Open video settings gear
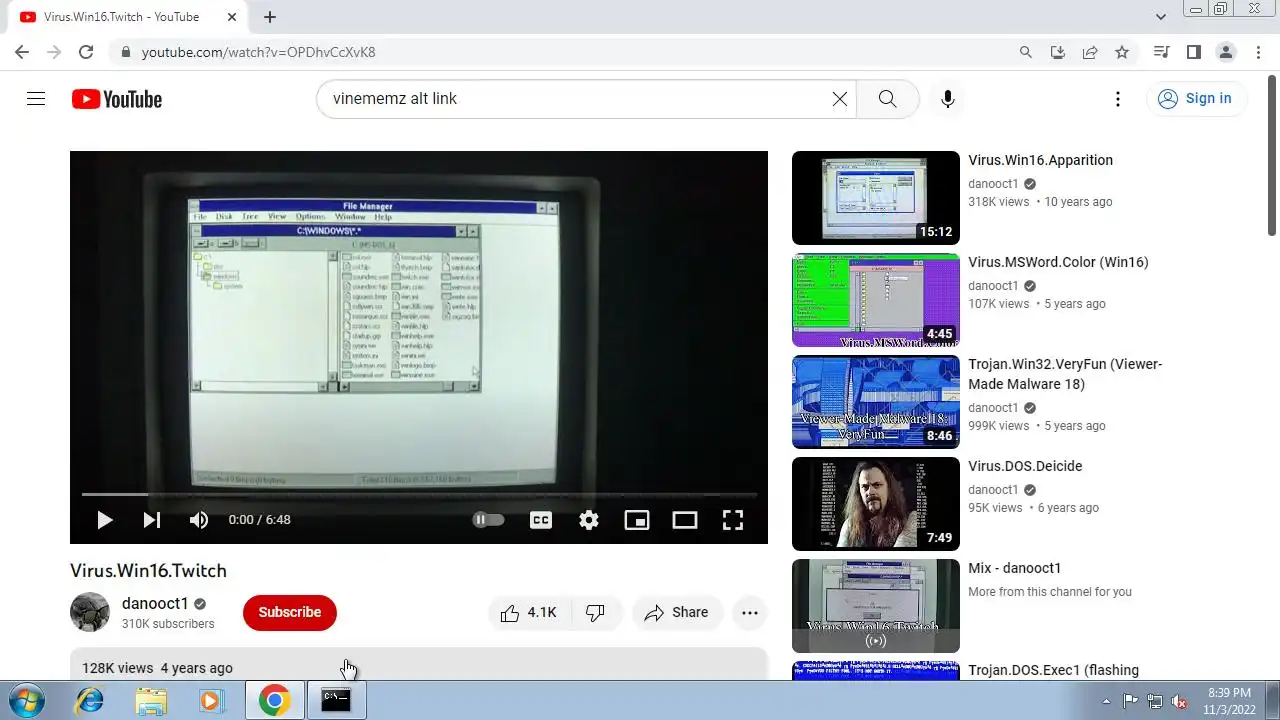Viewport: 1280px width, 720px height. click(x=589, y=520)
